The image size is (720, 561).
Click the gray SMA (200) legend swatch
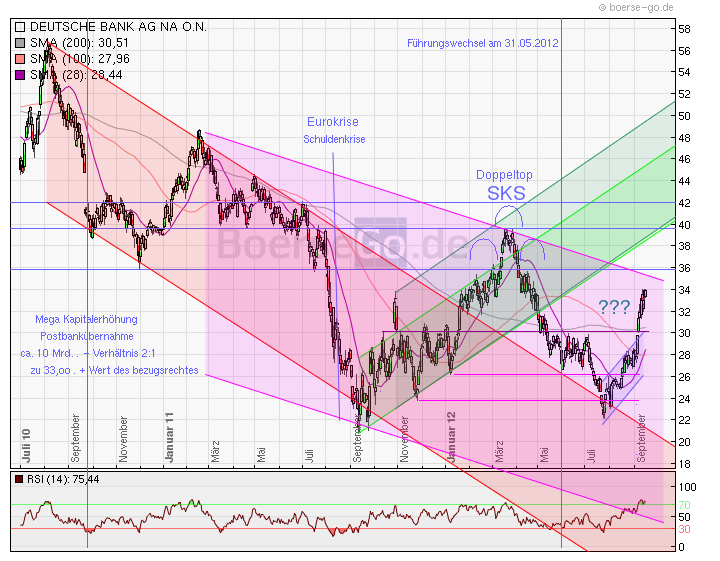20,43
